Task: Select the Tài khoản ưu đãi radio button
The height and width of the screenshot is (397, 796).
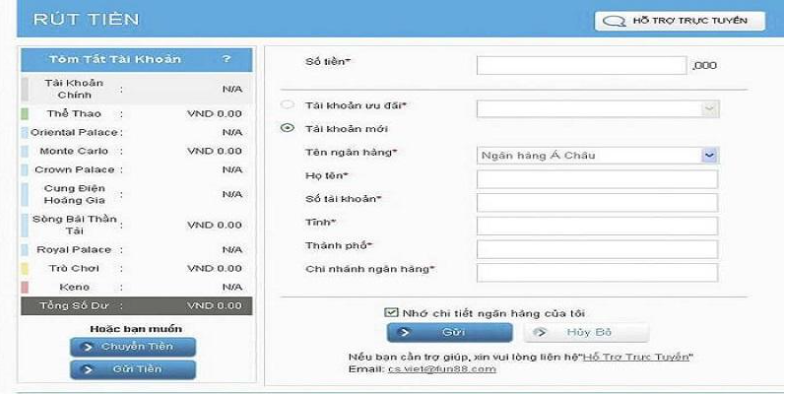Action: click(287, 105)
